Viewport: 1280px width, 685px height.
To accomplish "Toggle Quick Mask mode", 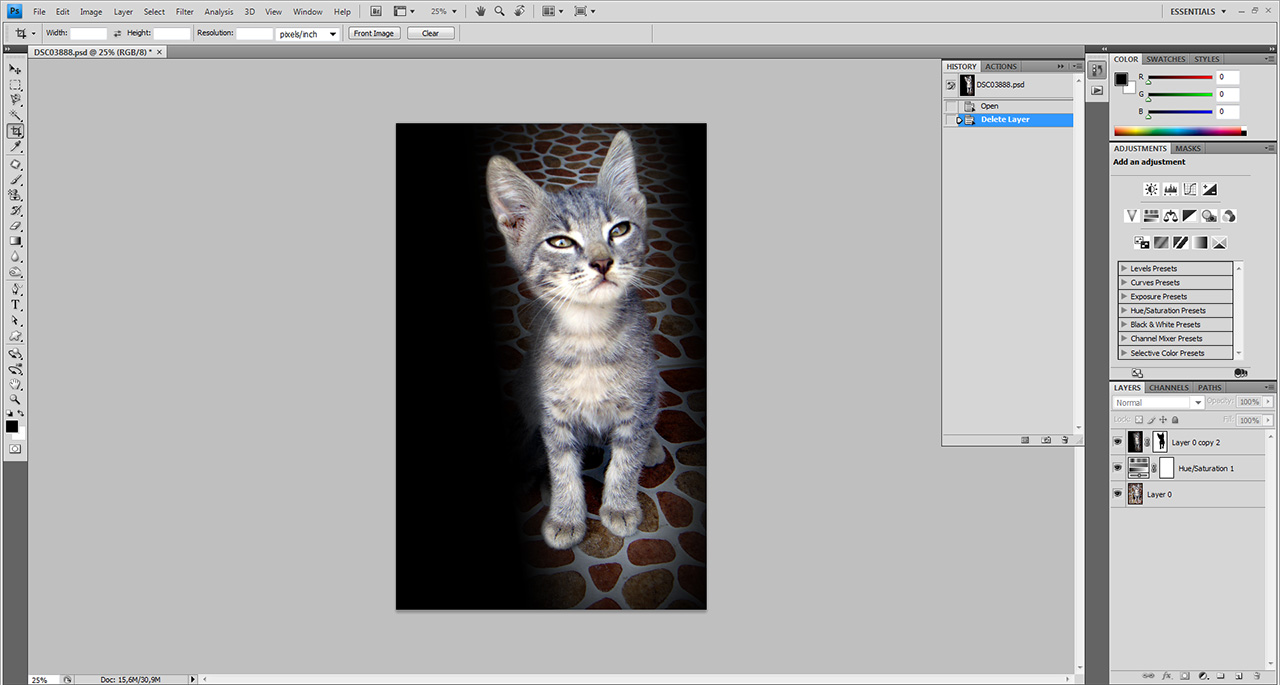I will (16, 449).
